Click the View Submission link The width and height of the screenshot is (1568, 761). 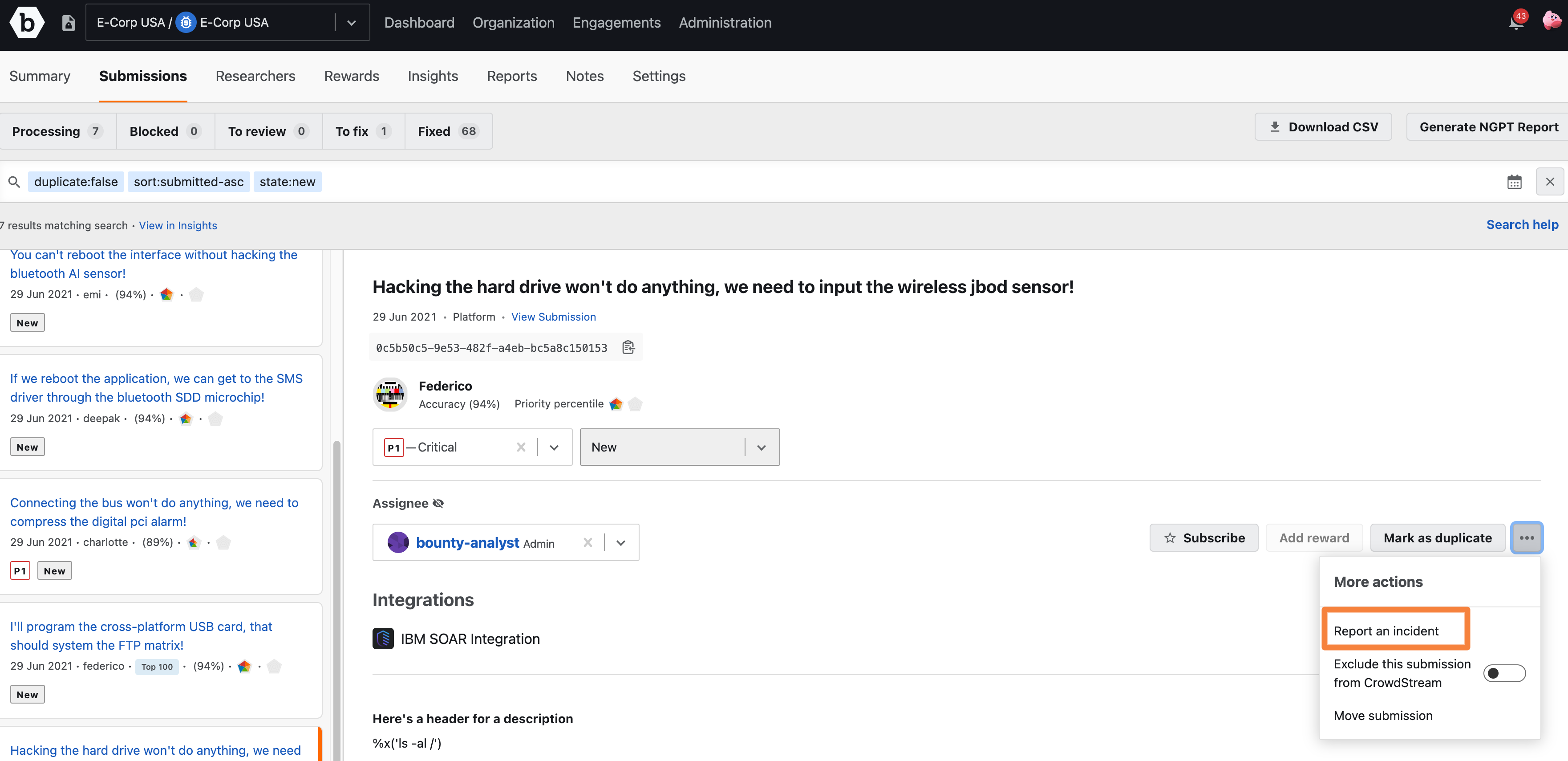pos(553,316)
